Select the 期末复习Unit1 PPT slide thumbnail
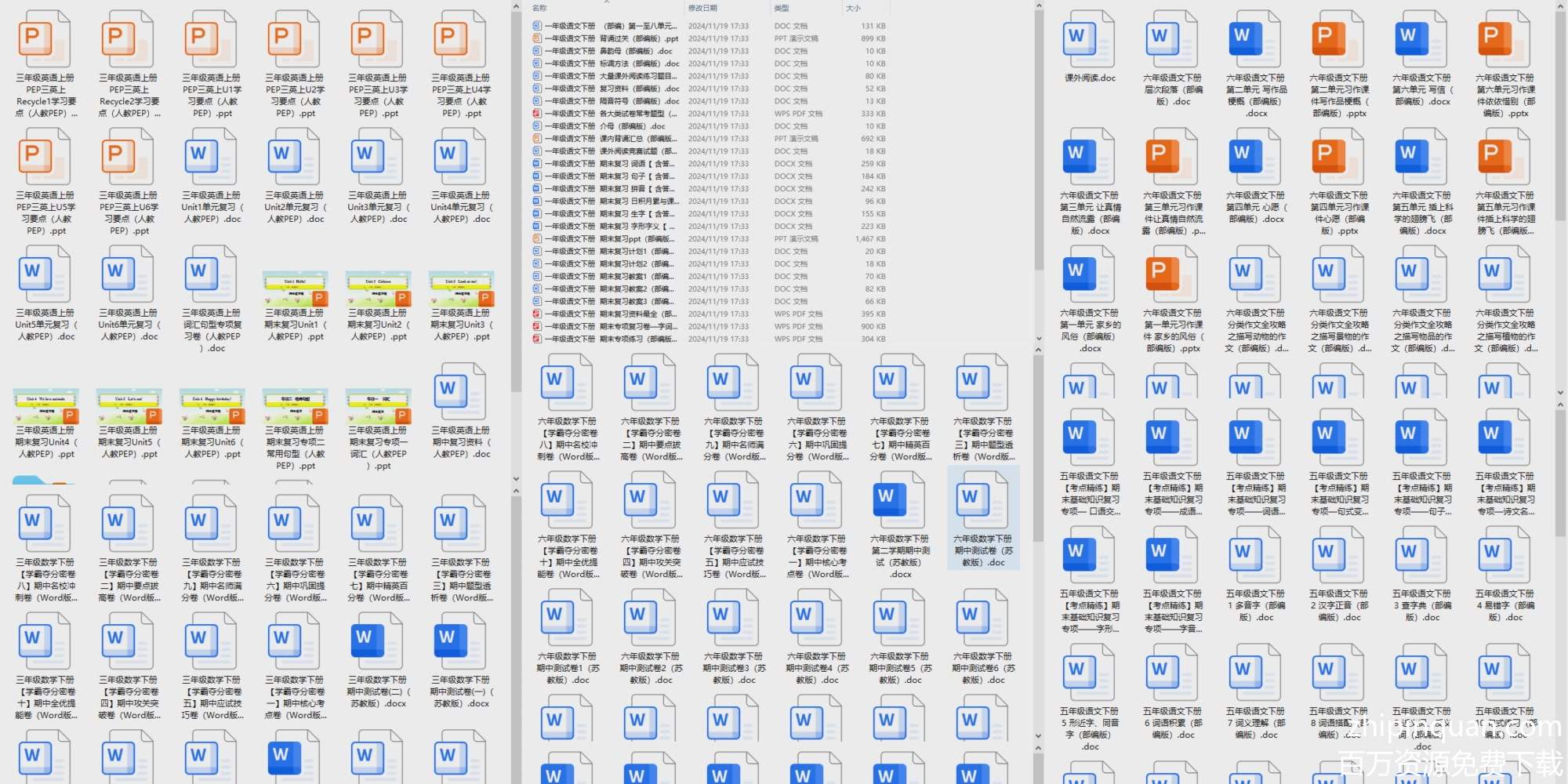Viewport: 1568px width, 784px height. point(295,289)
